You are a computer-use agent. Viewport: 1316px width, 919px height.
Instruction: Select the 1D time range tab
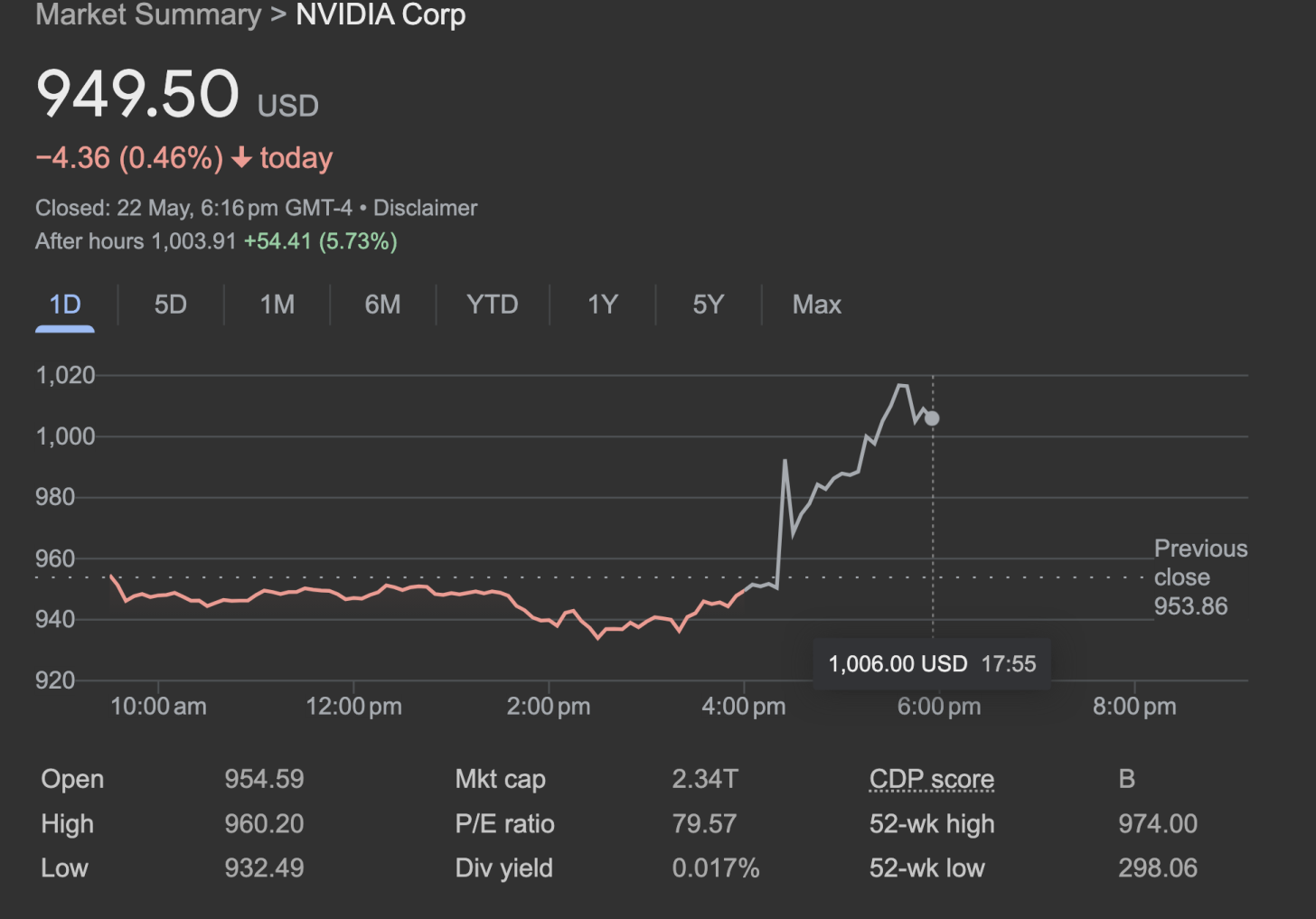[65, 305]
